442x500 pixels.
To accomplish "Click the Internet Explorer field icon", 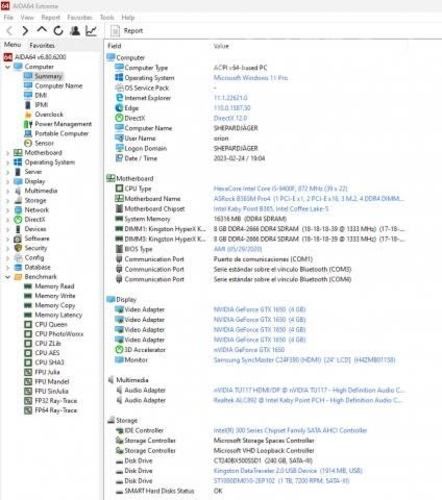I will [119, 98].
